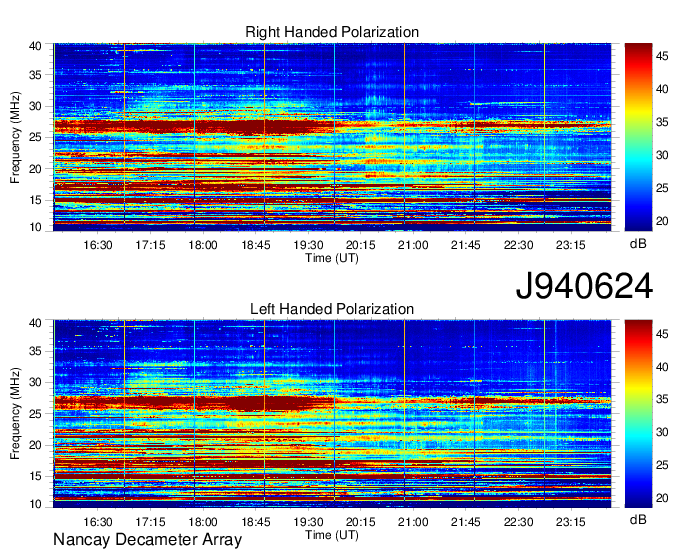This screenshot has width=680, height=552.
Task: Click the 'J940624' observation label
Action: pos(584,286)
